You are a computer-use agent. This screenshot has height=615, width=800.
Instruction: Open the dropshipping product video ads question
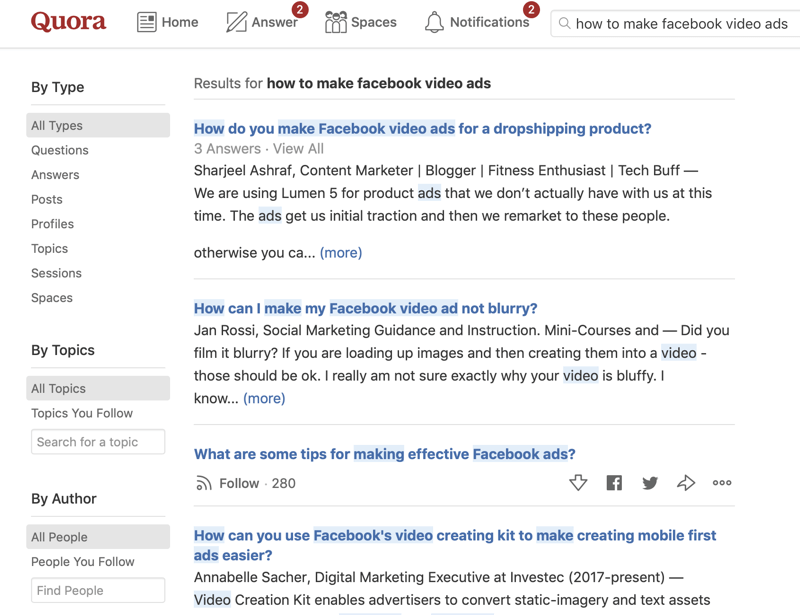(422, 128)
